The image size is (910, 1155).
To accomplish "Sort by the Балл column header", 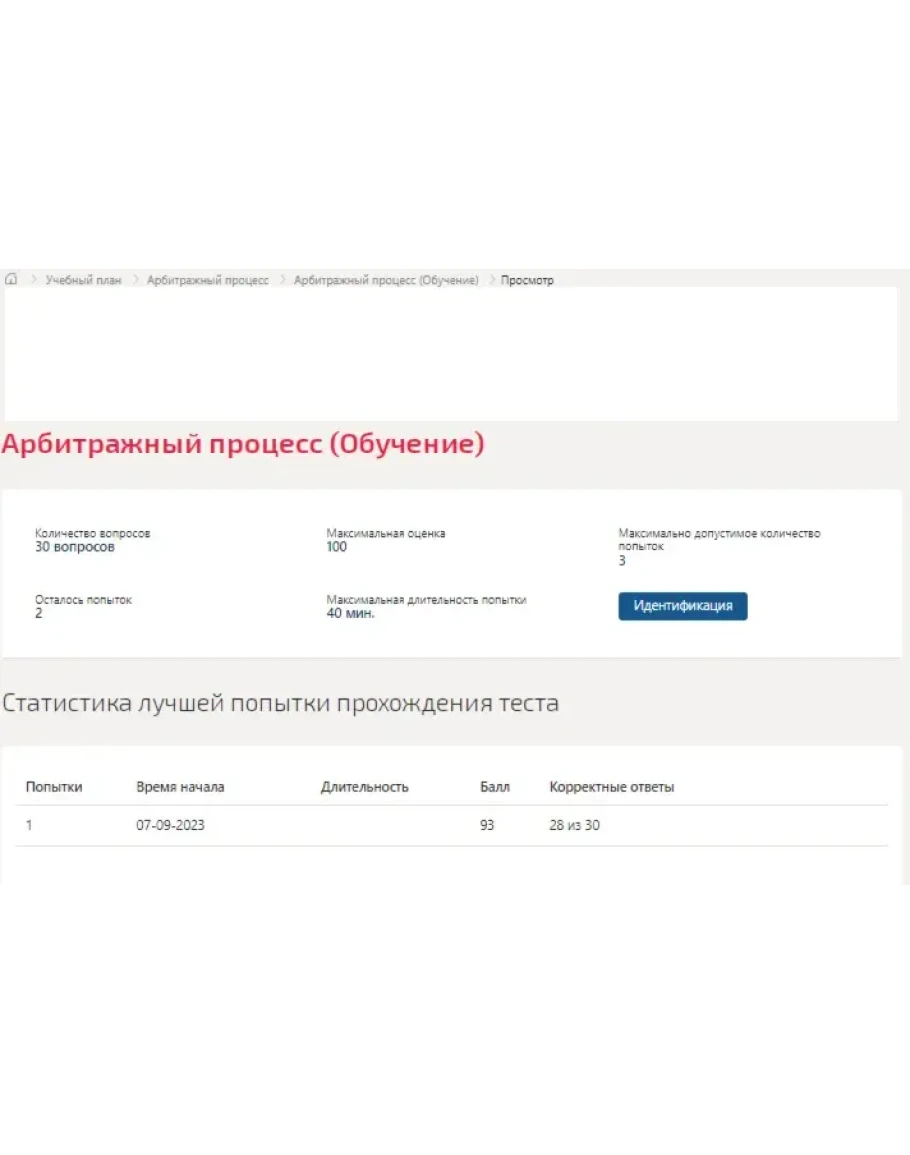I will [x=494, y=787].
